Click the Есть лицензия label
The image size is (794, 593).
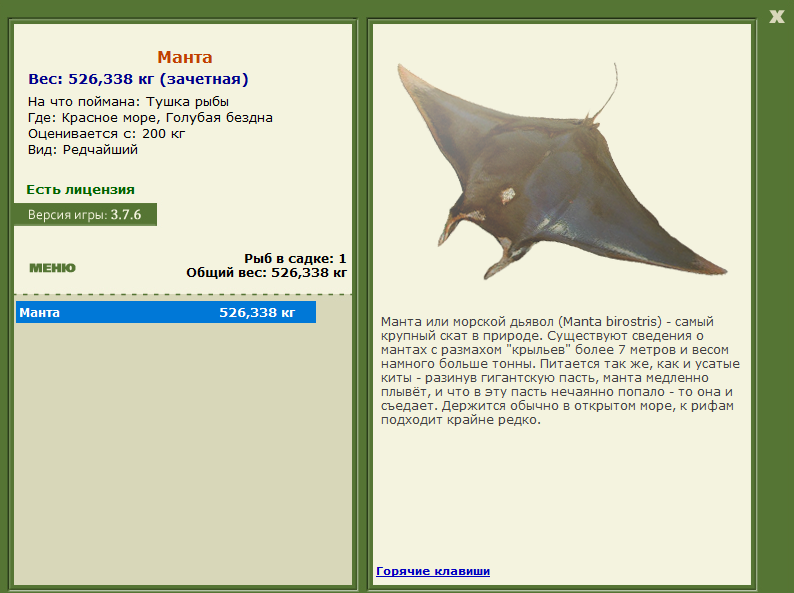point(81,189)
